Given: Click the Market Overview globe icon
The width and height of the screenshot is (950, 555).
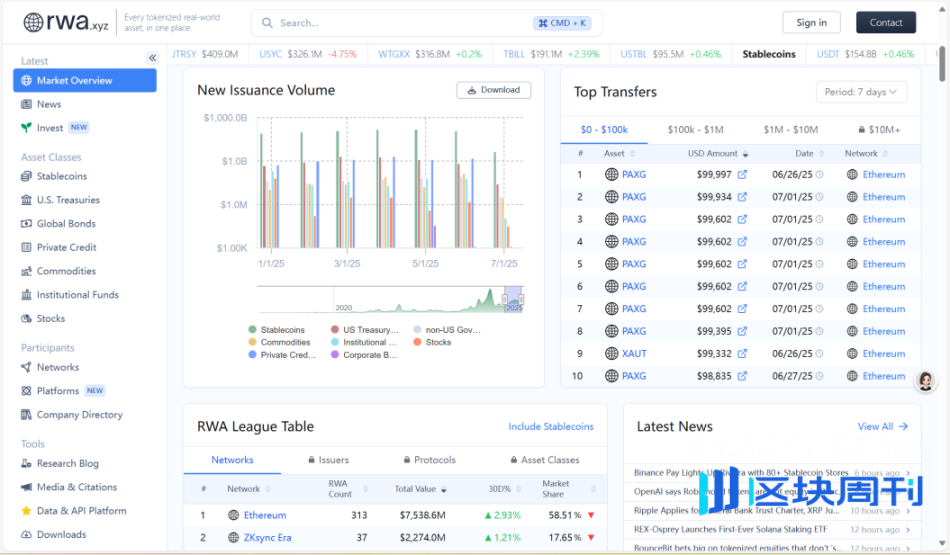Looking at the screenshot, I should (26, 81).
